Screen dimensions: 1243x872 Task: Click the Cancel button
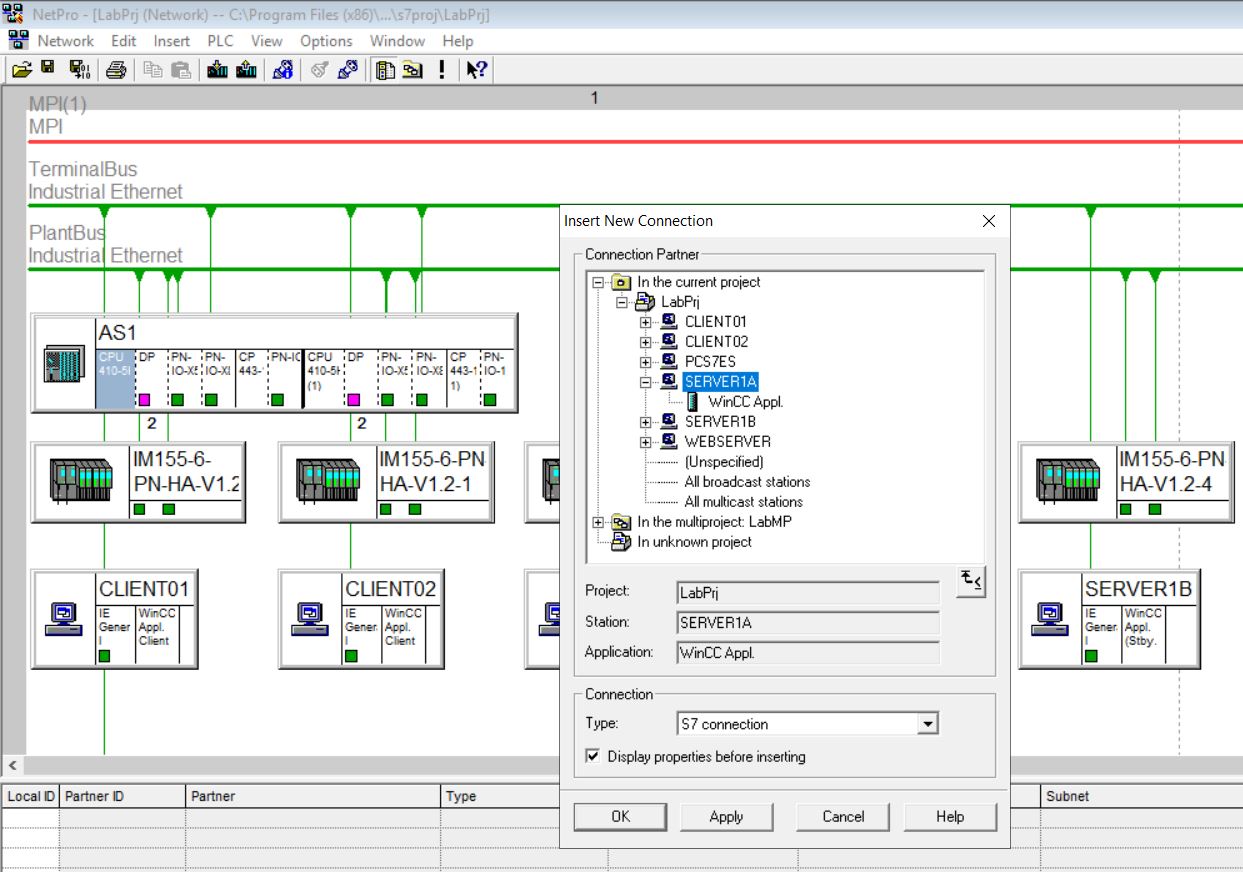(x=843, y=817)
